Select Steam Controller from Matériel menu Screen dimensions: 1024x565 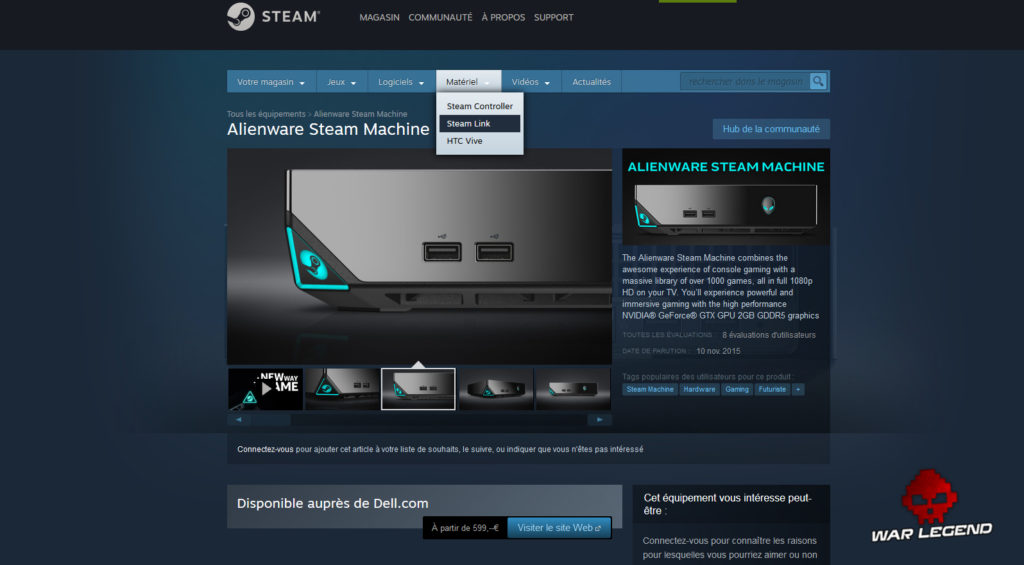pyautogui.click(x=479, y=106)
